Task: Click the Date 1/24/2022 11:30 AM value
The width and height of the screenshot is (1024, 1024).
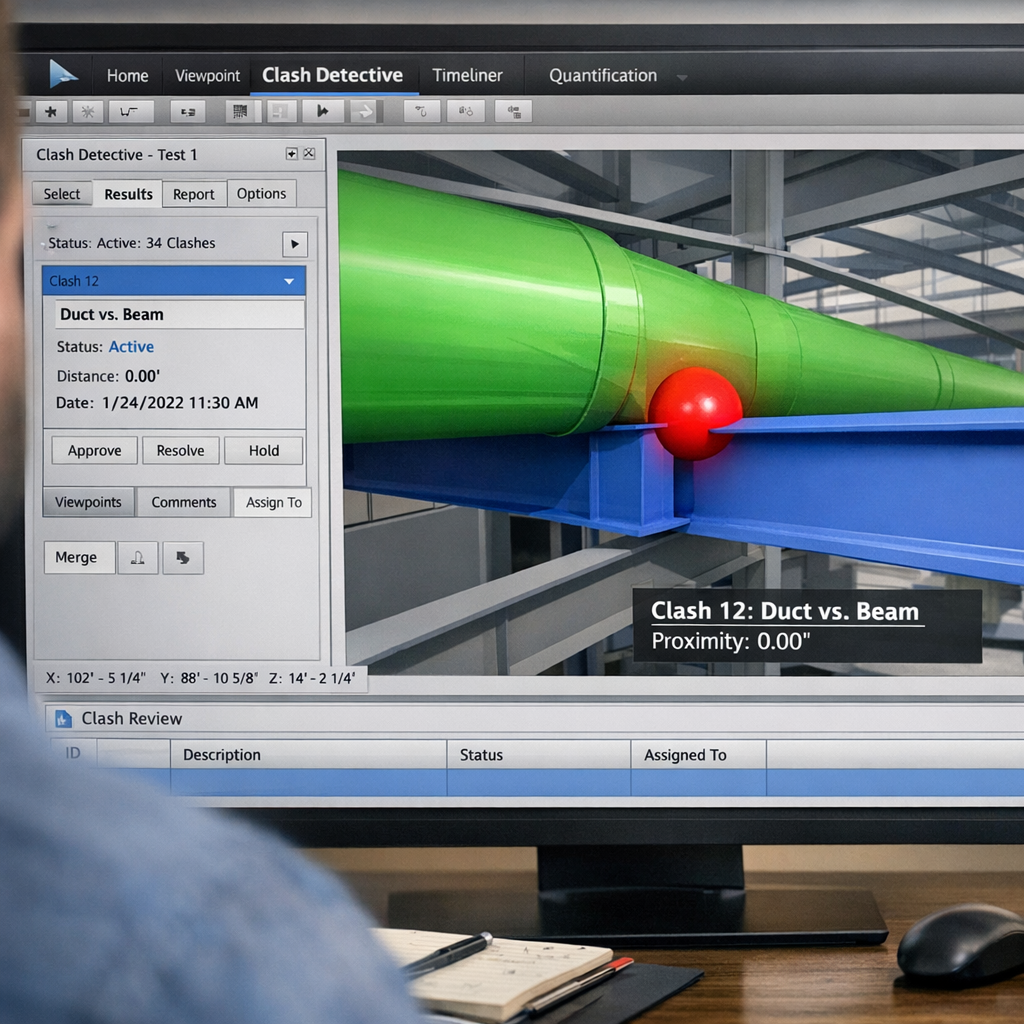Action: click(x=180, y=403)
